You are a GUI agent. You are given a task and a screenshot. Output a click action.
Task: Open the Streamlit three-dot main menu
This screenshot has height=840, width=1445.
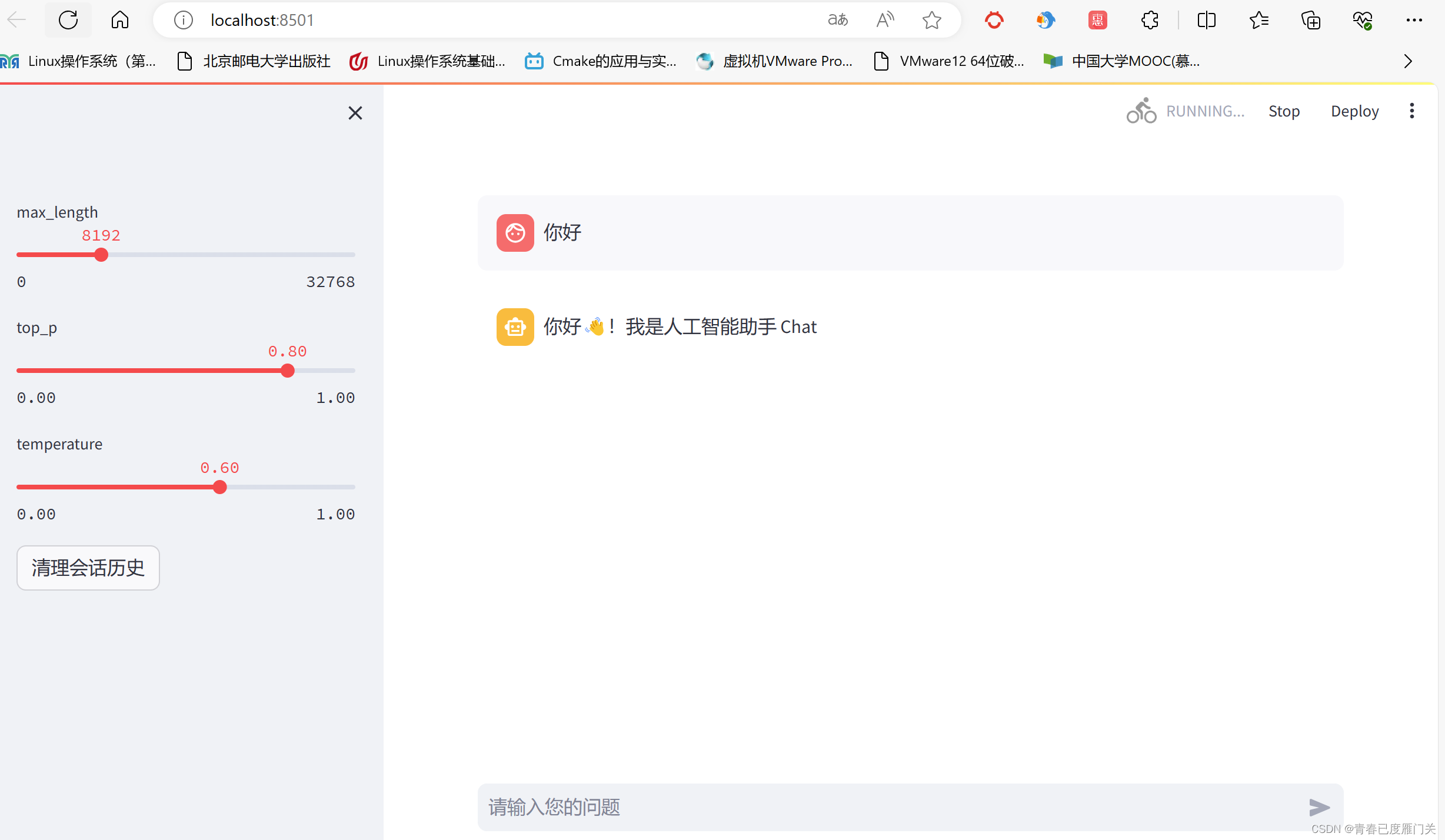(x=1411, y=111)
